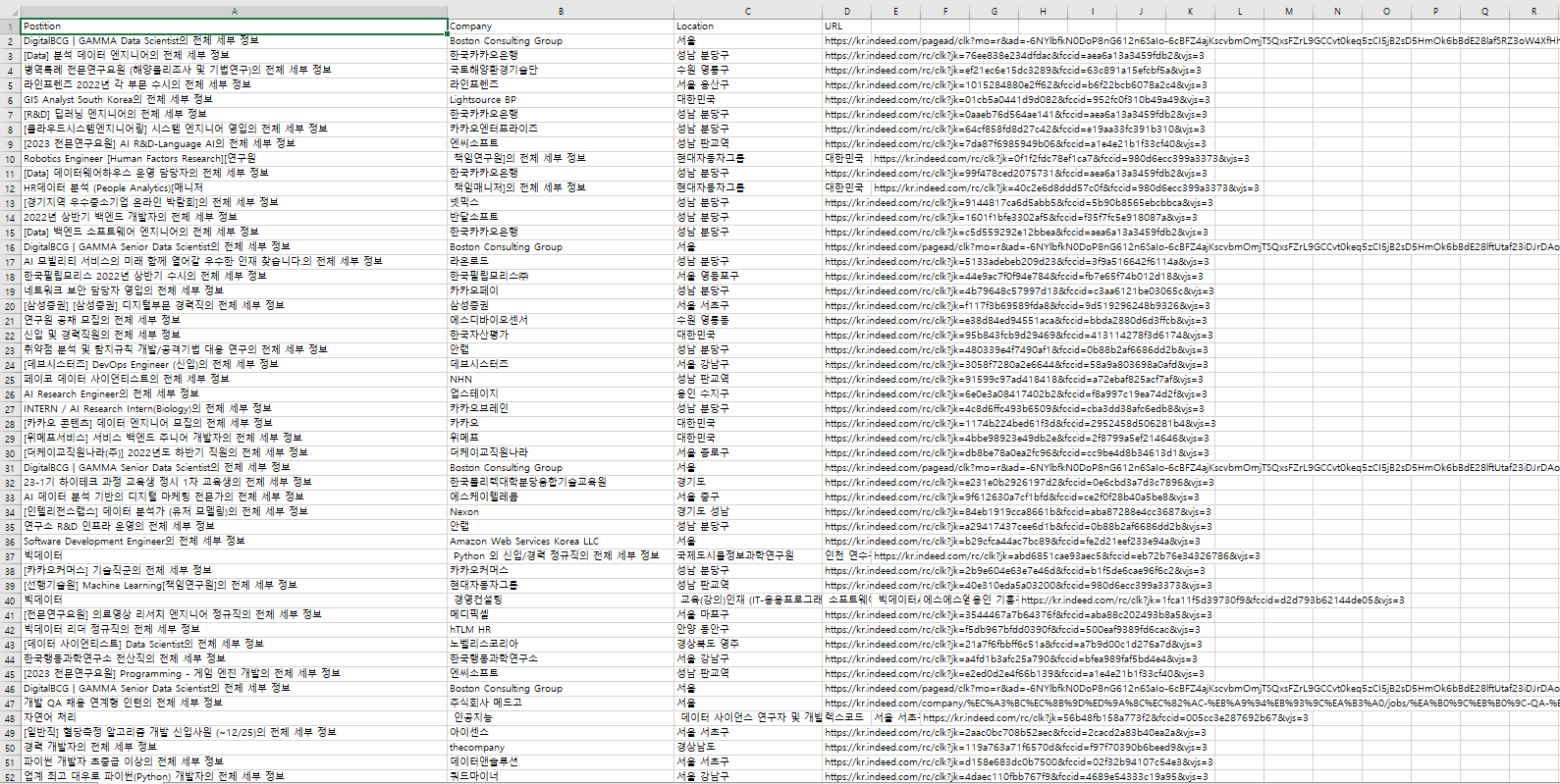Image resolution: width=1560 pixels, height=784 pixels.
Task: Select 'HR데이터 분석 (People Analytics)' cell
Action: coord(234,188)
